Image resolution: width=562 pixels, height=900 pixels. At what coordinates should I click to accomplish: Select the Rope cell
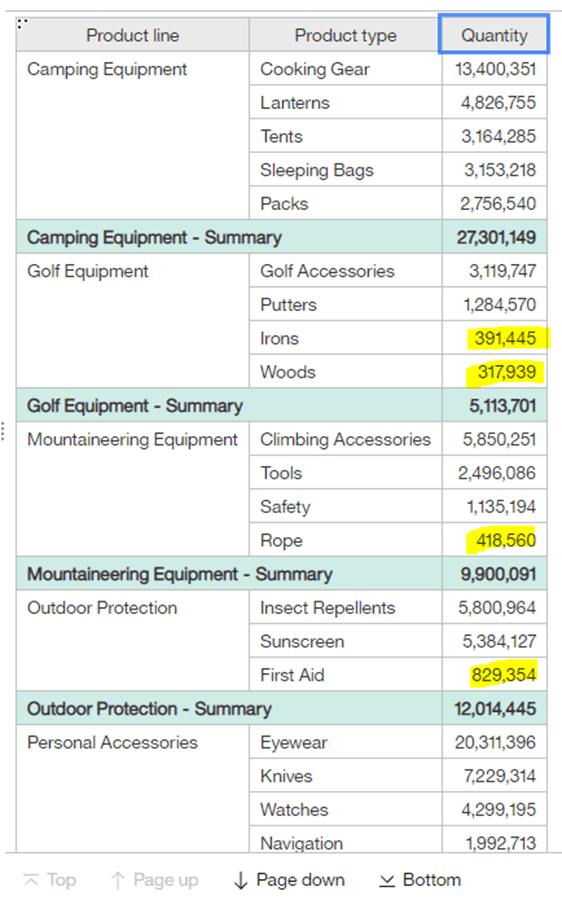(x=346, y=540)
